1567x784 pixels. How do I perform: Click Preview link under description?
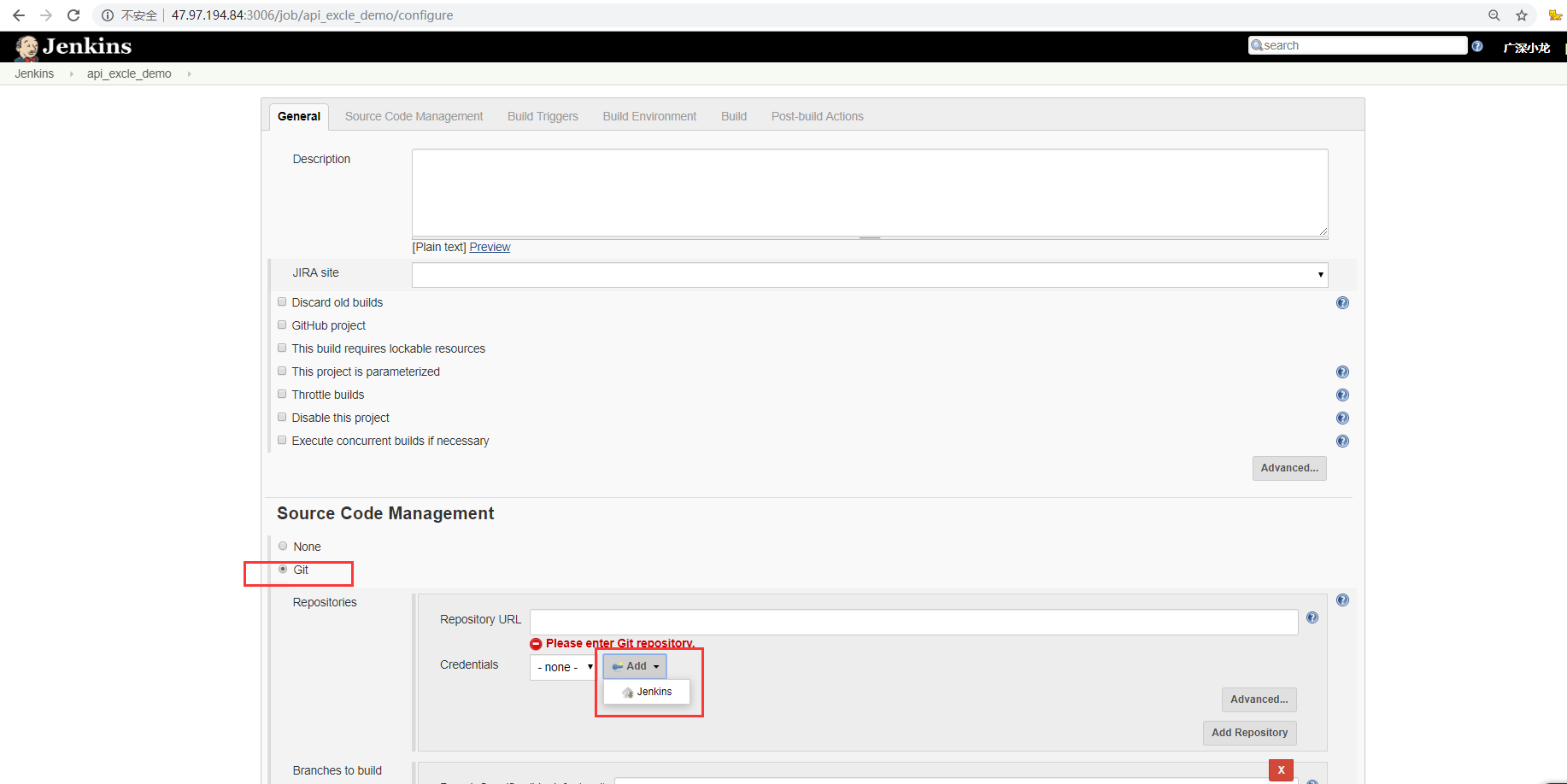490,247
